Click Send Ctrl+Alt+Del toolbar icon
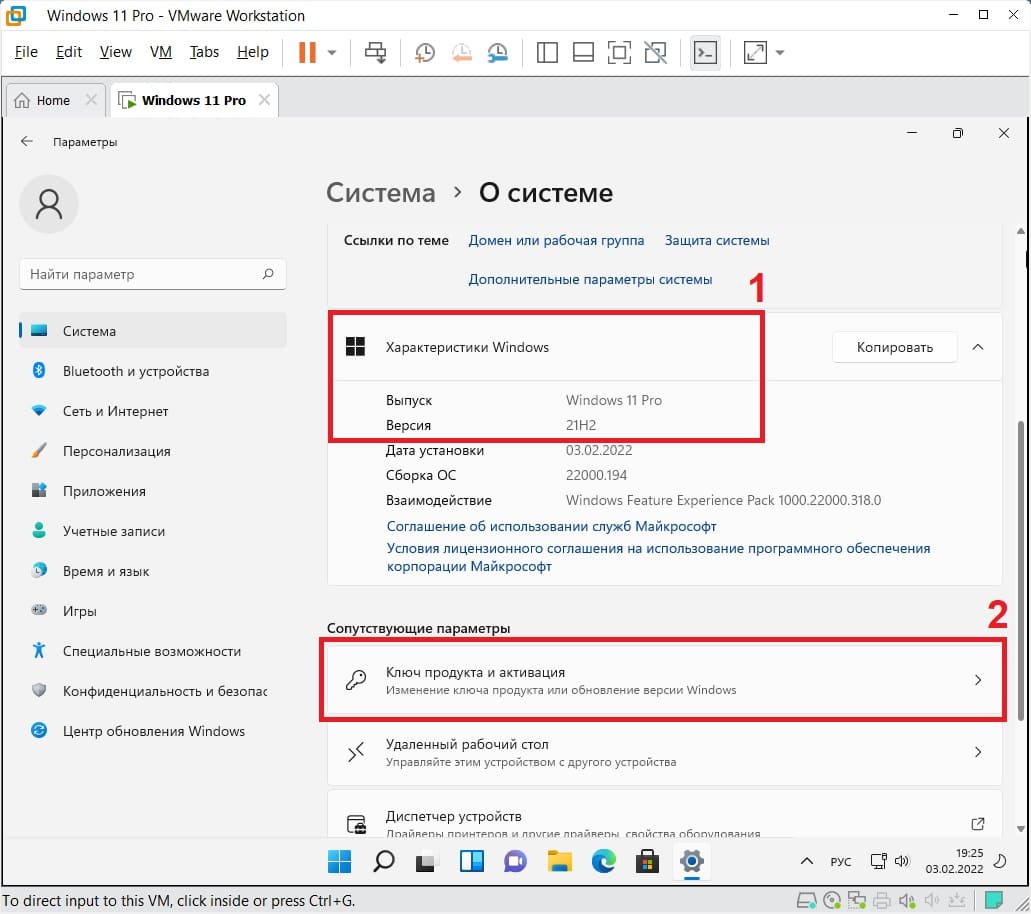Viewport: 1031px width, 914px height. tap(375, 53)
